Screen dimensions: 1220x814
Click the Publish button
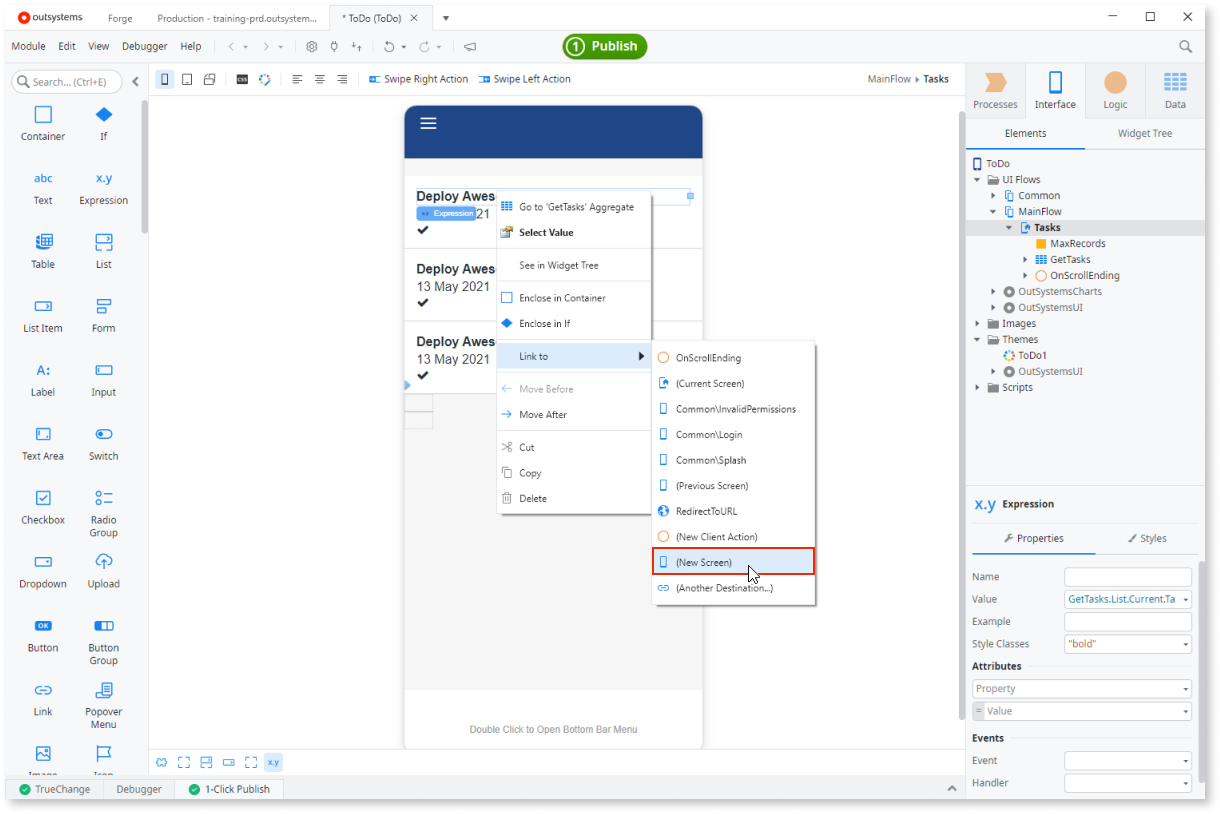pos(604,46)
